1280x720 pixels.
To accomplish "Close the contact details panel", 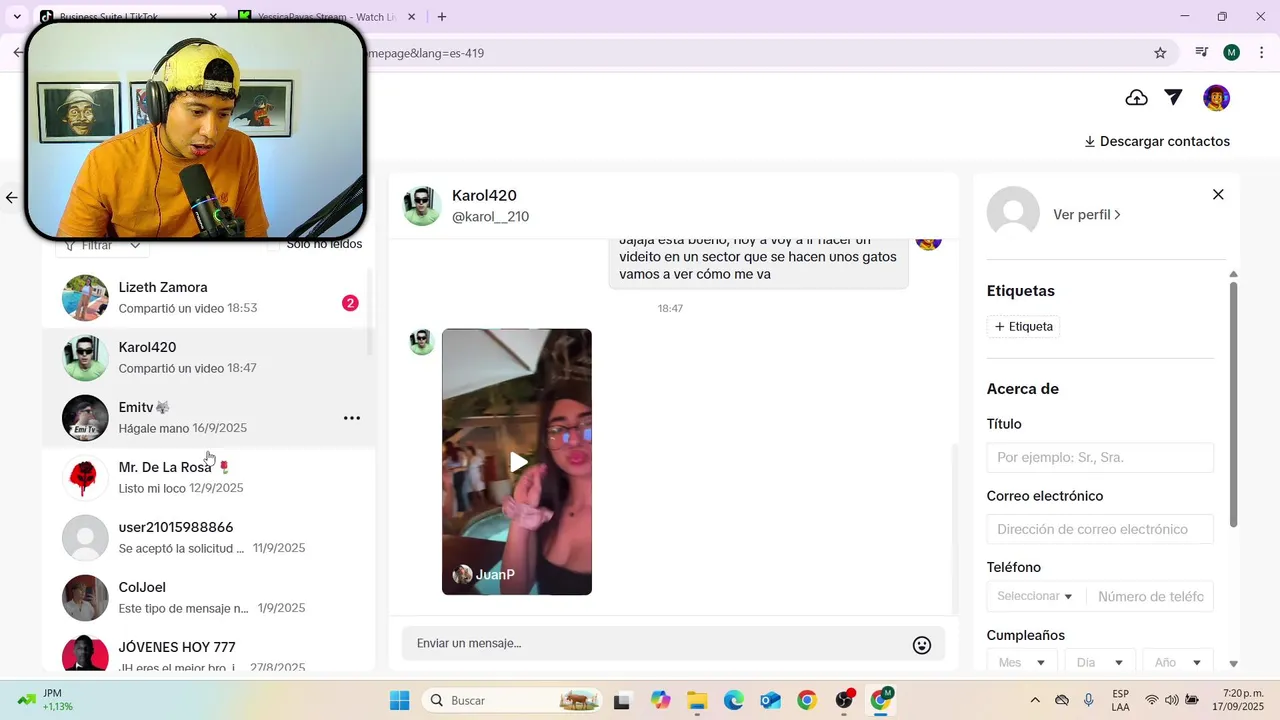I will [x=1218, y=195].
